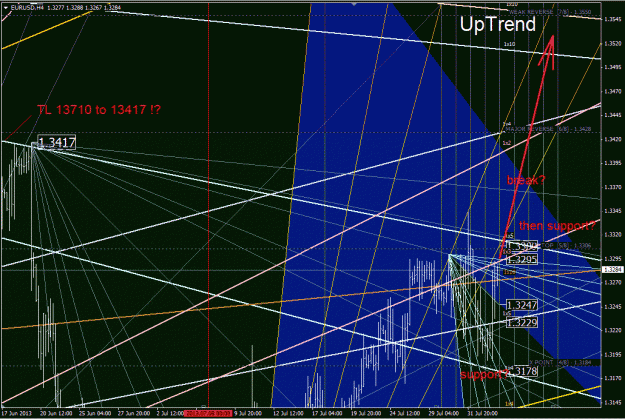Click '17 Jul 04:00' on the time axis
625x419 pixels.
pyautogui.click(x=327, y=413)
